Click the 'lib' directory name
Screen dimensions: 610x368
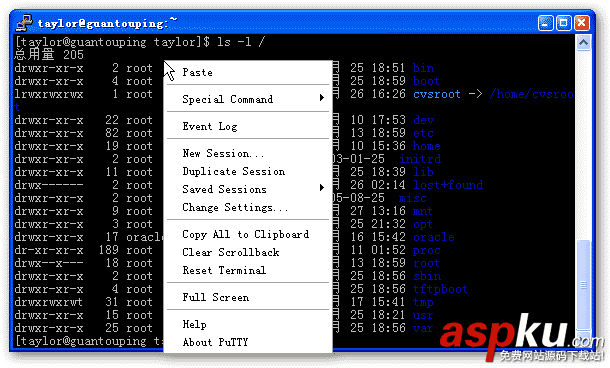tap(423, 172)
